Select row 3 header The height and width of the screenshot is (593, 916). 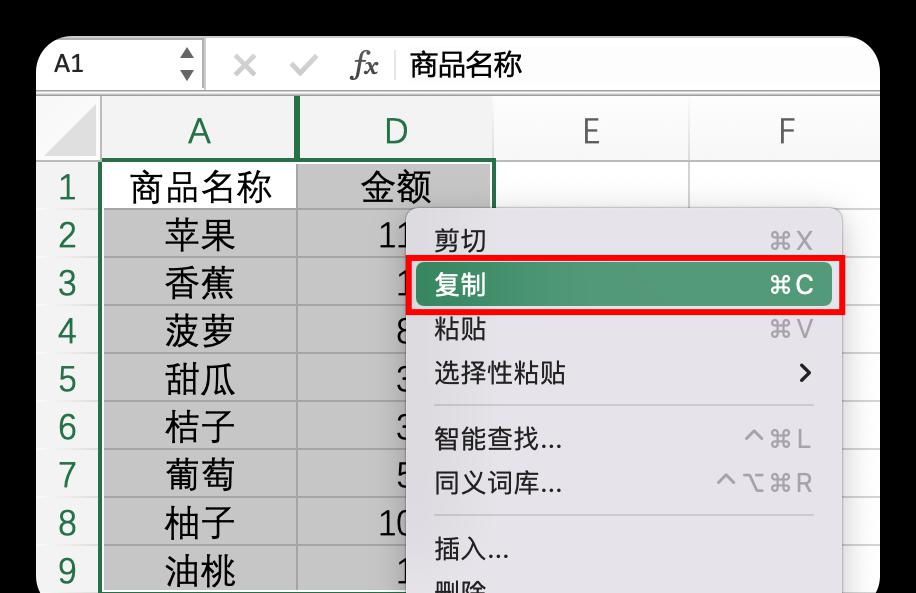68,282
